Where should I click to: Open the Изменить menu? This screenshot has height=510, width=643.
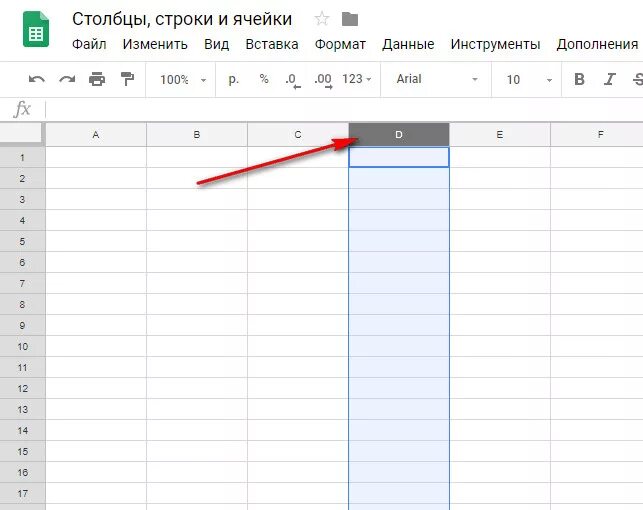(x=155, y=44)
